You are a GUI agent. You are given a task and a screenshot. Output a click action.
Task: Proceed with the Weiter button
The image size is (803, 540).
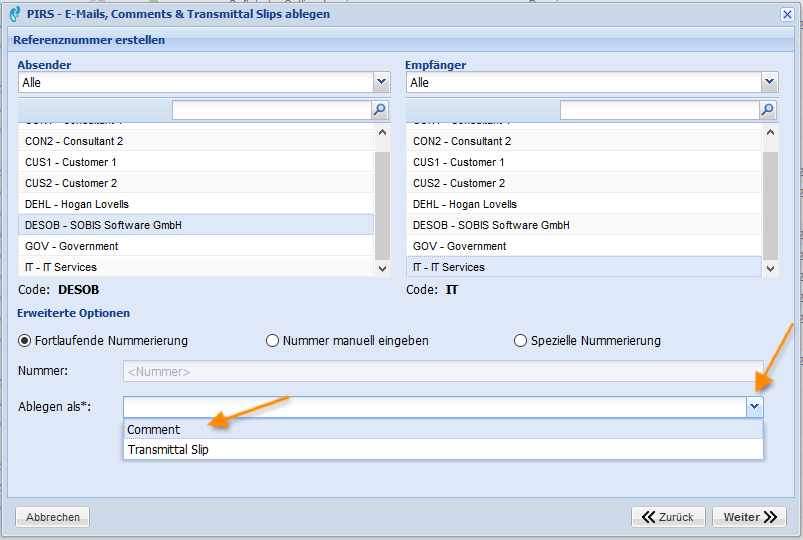coord(749,517)
